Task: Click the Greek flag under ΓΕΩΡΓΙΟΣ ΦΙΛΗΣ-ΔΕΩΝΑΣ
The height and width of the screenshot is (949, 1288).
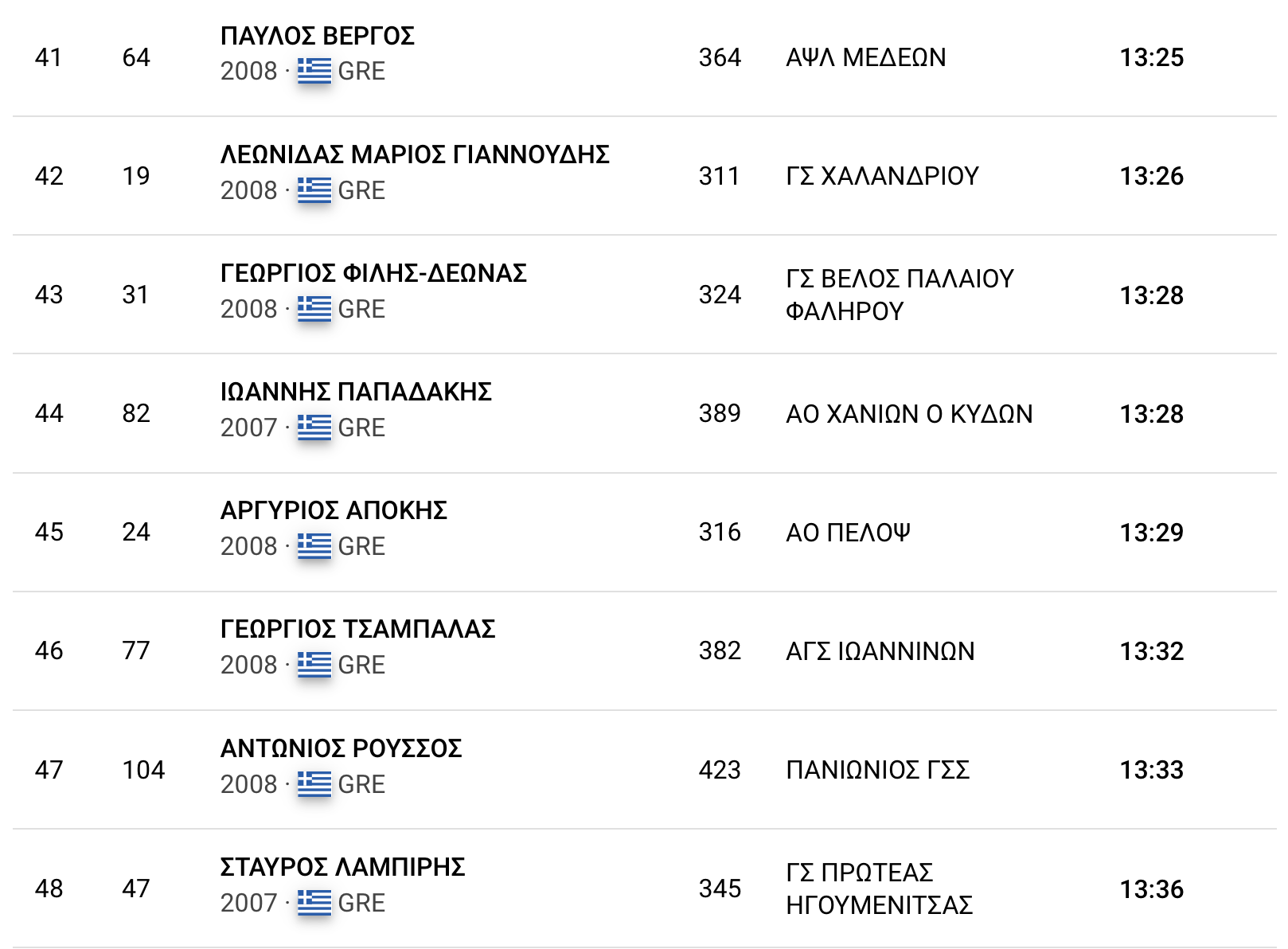Action: 314,309
